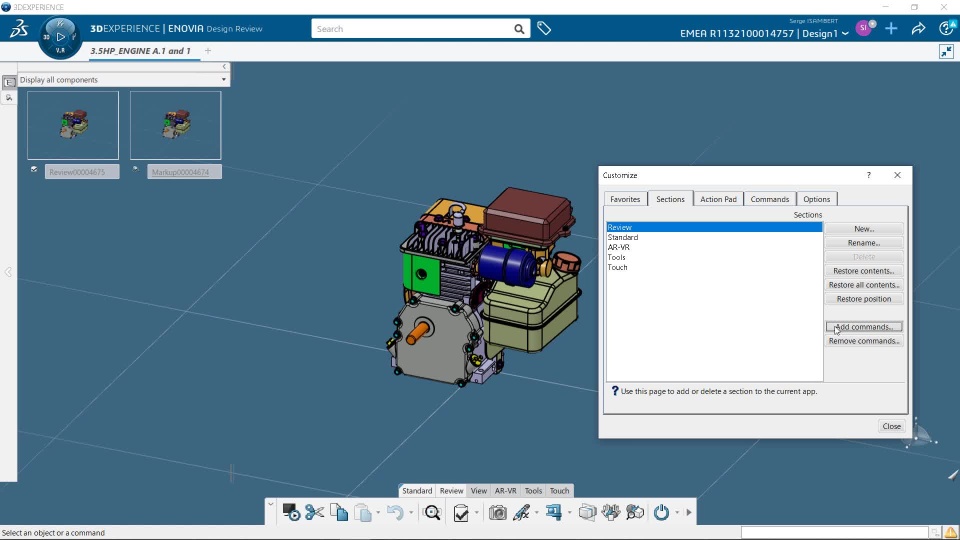Click the markup icon beside Markup00004674
Viewport: 960px width, 540px height.
click(x=135, y=170)
